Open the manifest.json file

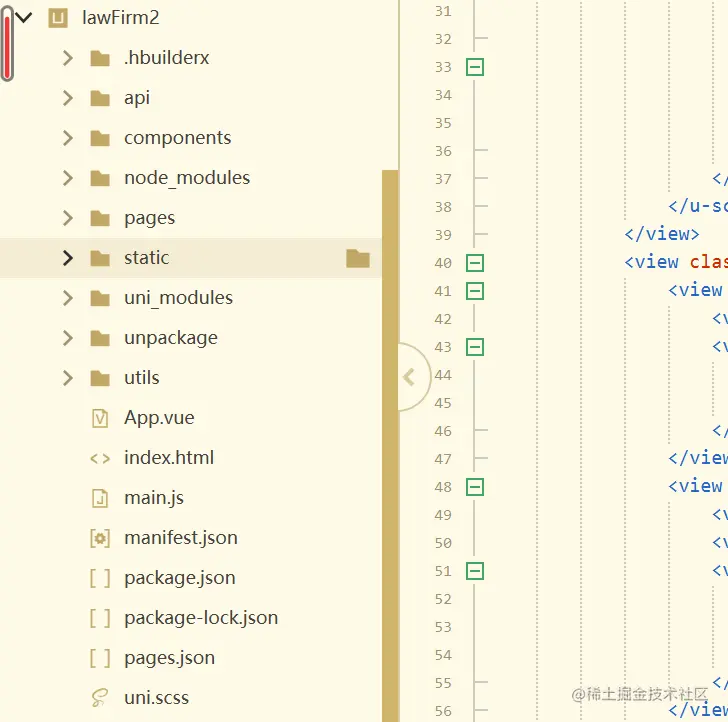click(181, 538)
